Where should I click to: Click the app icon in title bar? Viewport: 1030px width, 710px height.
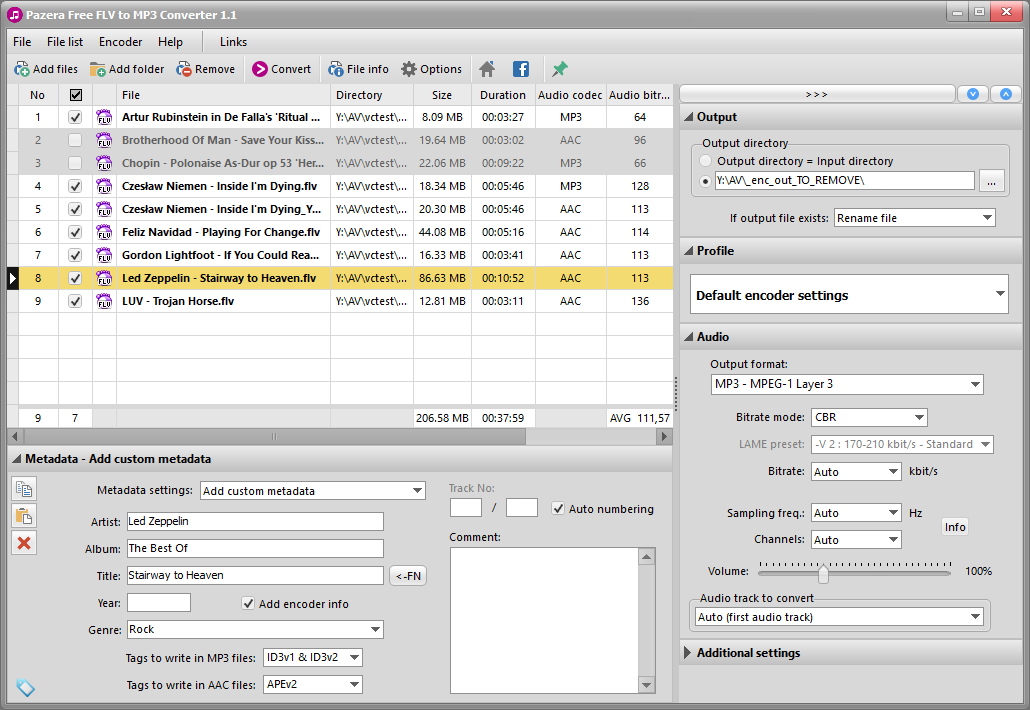[14, 14]
